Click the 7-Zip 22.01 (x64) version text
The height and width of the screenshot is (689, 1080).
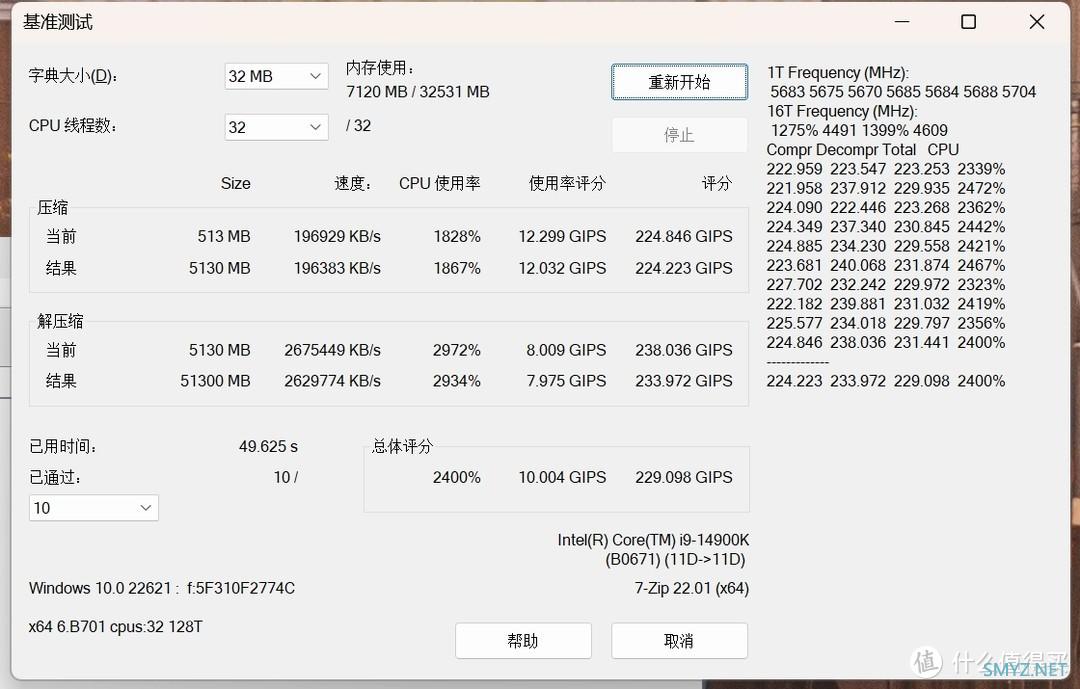[x=692, y=588]
